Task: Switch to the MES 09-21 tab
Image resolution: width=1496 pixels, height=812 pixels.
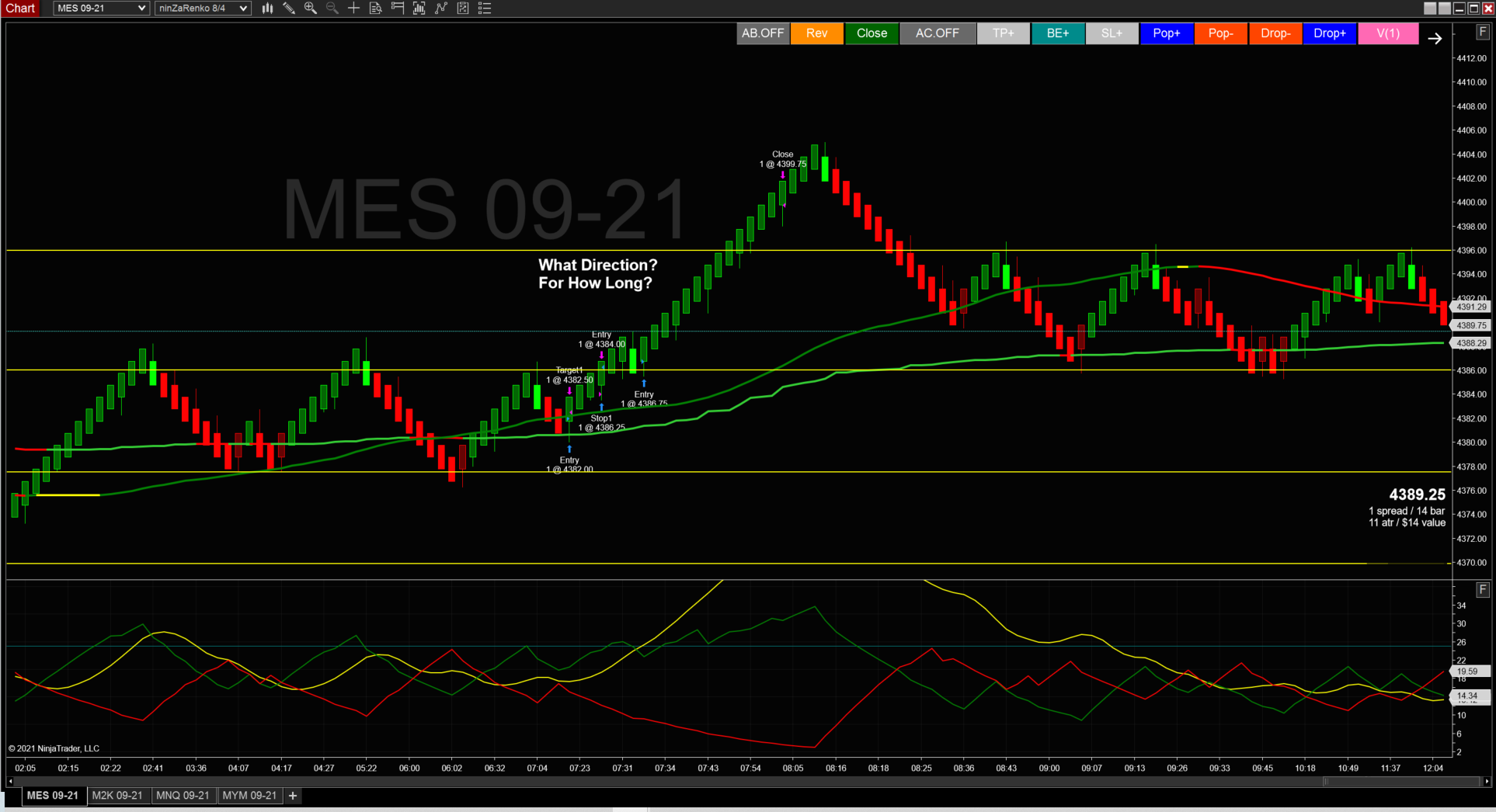Action: coord(53,796)
